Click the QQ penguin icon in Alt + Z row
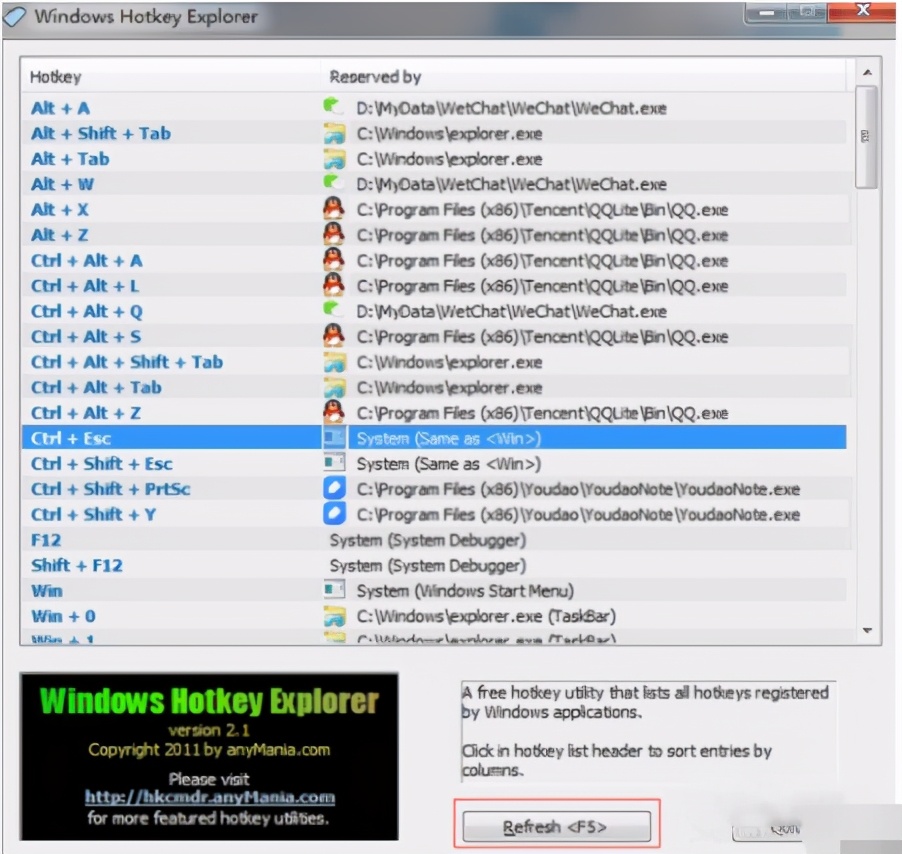 [x=334, y=235]
